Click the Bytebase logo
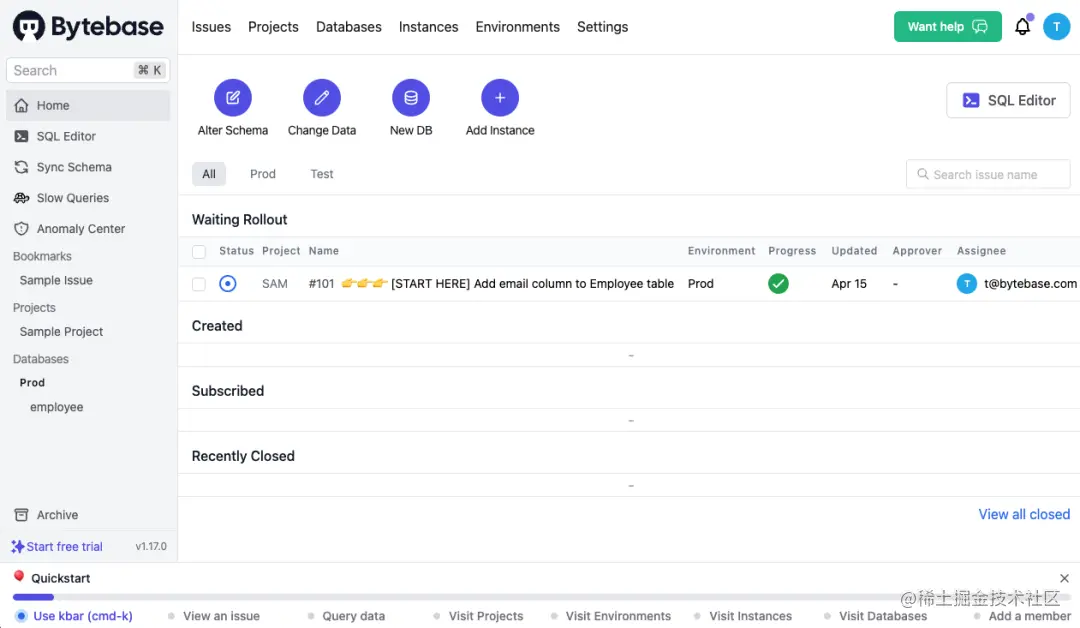The height and width of the screenshot is (628, 1080). click(88, 27)
